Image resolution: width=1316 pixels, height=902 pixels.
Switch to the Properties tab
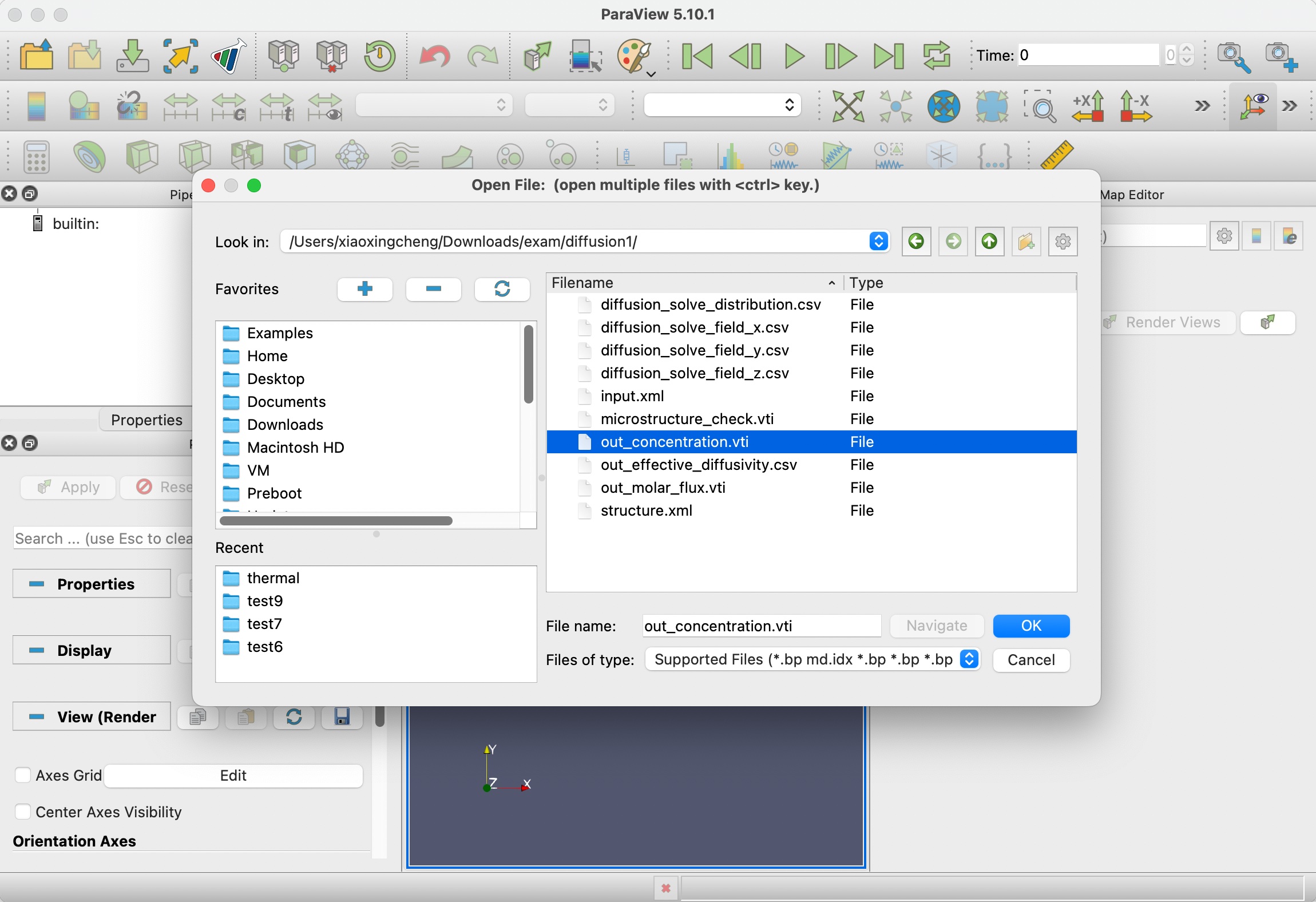click(x=146, y=420)
